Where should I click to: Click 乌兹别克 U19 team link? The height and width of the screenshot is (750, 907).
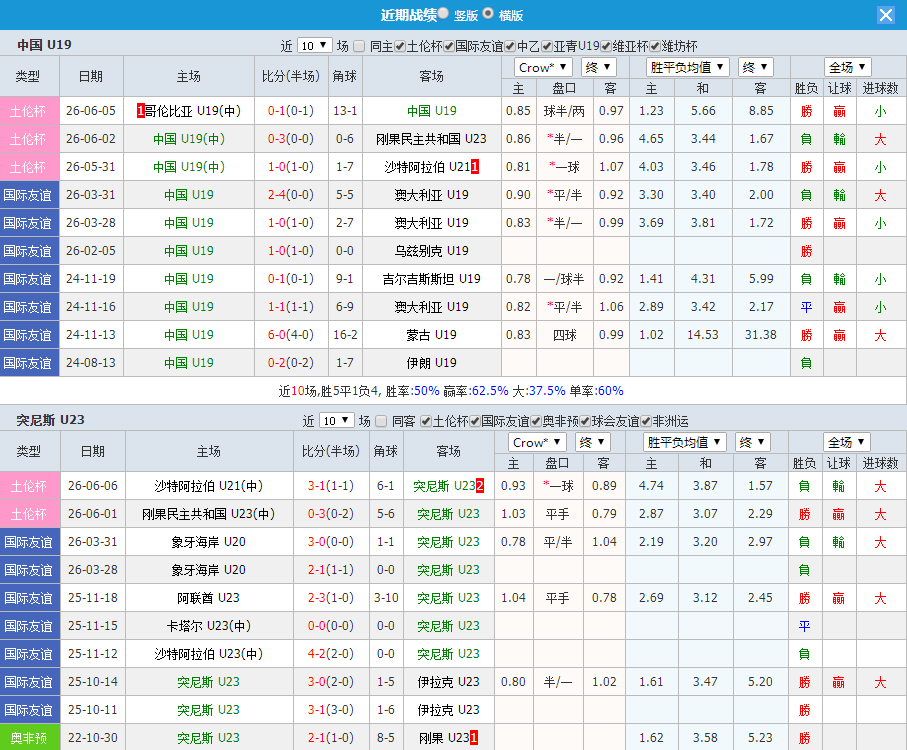431,251
